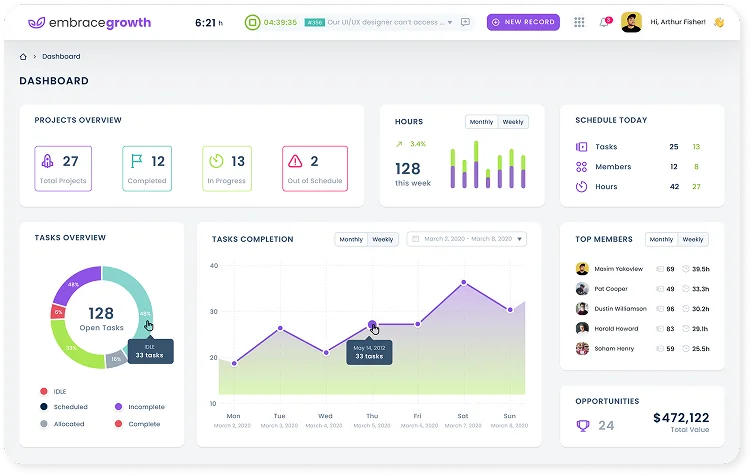Viewport: 752px width, 476px height.
Task: Click the Total Projects rocket icon
Action: [x=47, y=161]
